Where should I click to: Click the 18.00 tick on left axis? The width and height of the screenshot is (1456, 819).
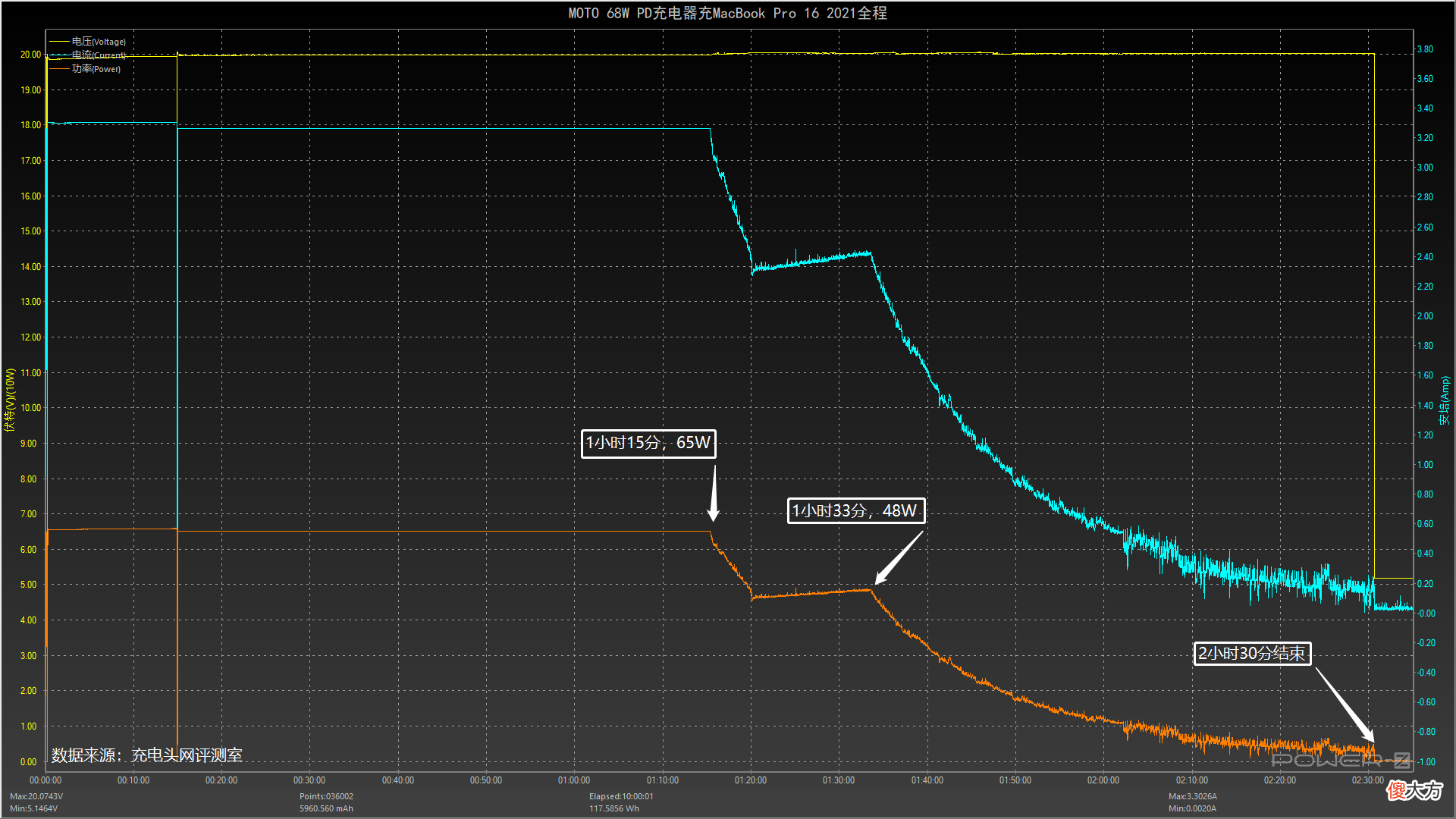30,125
